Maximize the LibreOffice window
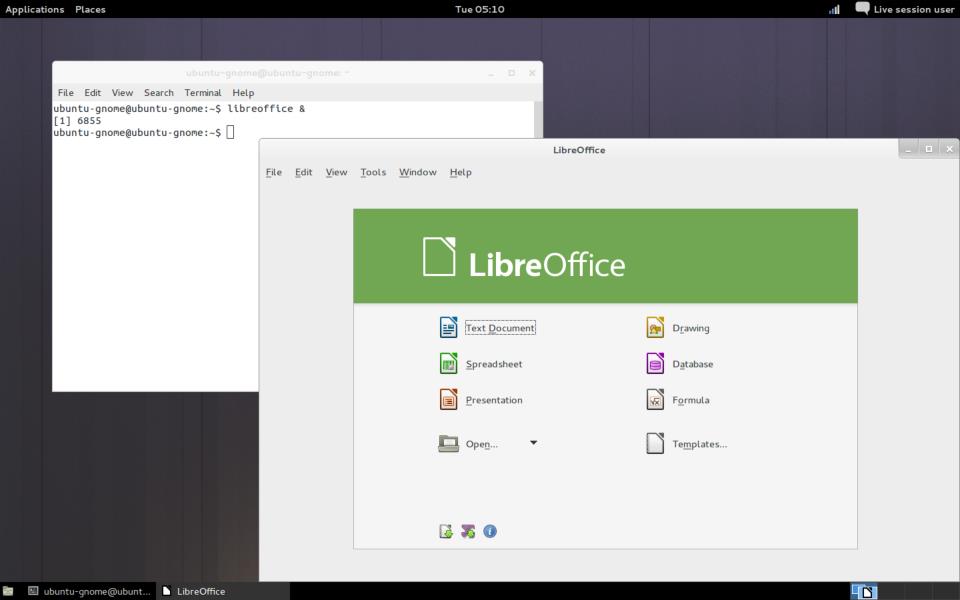The height and width of the screenshot is (600, 960). tap(929, 149)
